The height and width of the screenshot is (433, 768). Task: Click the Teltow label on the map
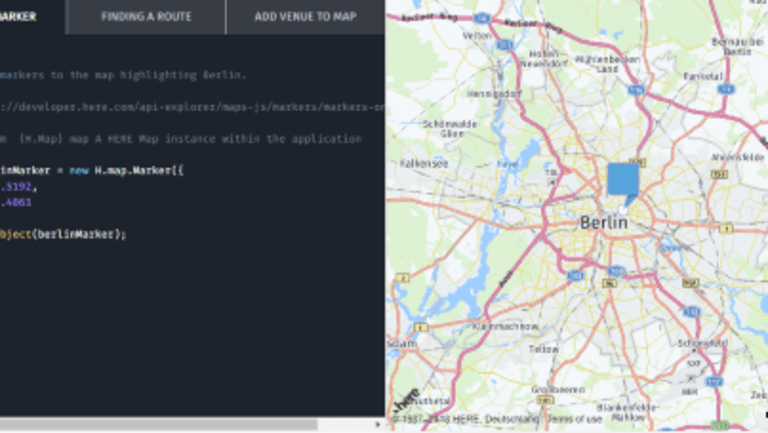(543, 349)
